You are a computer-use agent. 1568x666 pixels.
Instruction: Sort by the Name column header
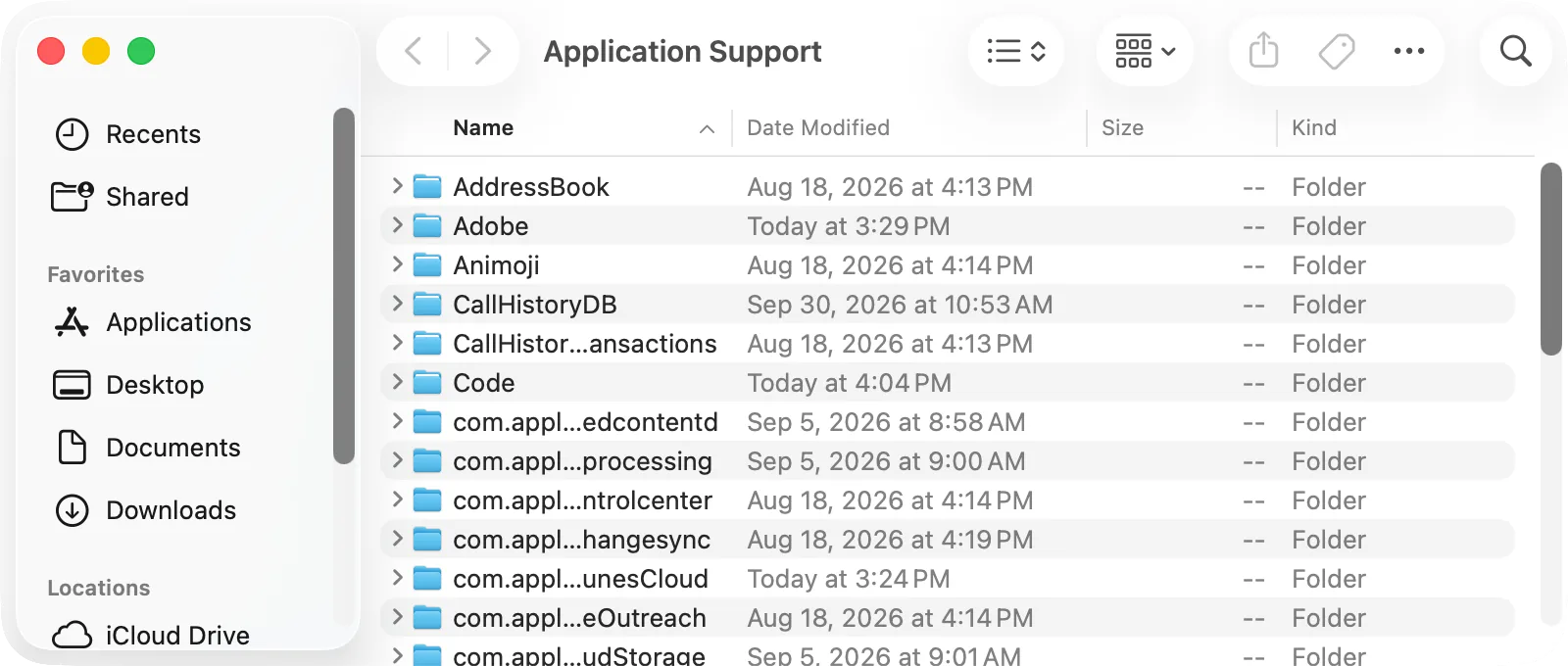[483, 128]
